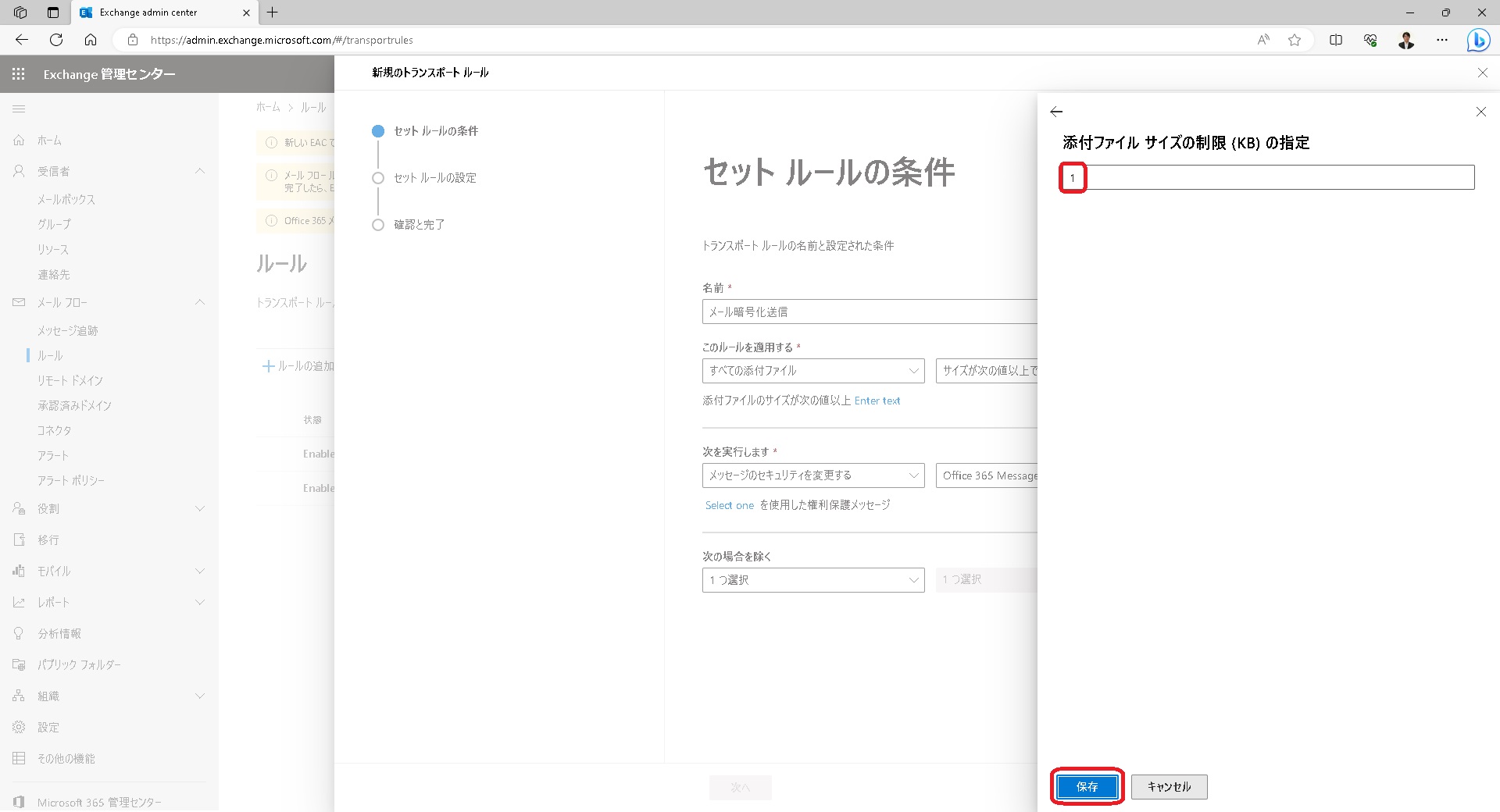The image size is (1500, 812).
Task: Click the attachment size limit input field
Action: pyautogui.click(x=1266, y=177)
